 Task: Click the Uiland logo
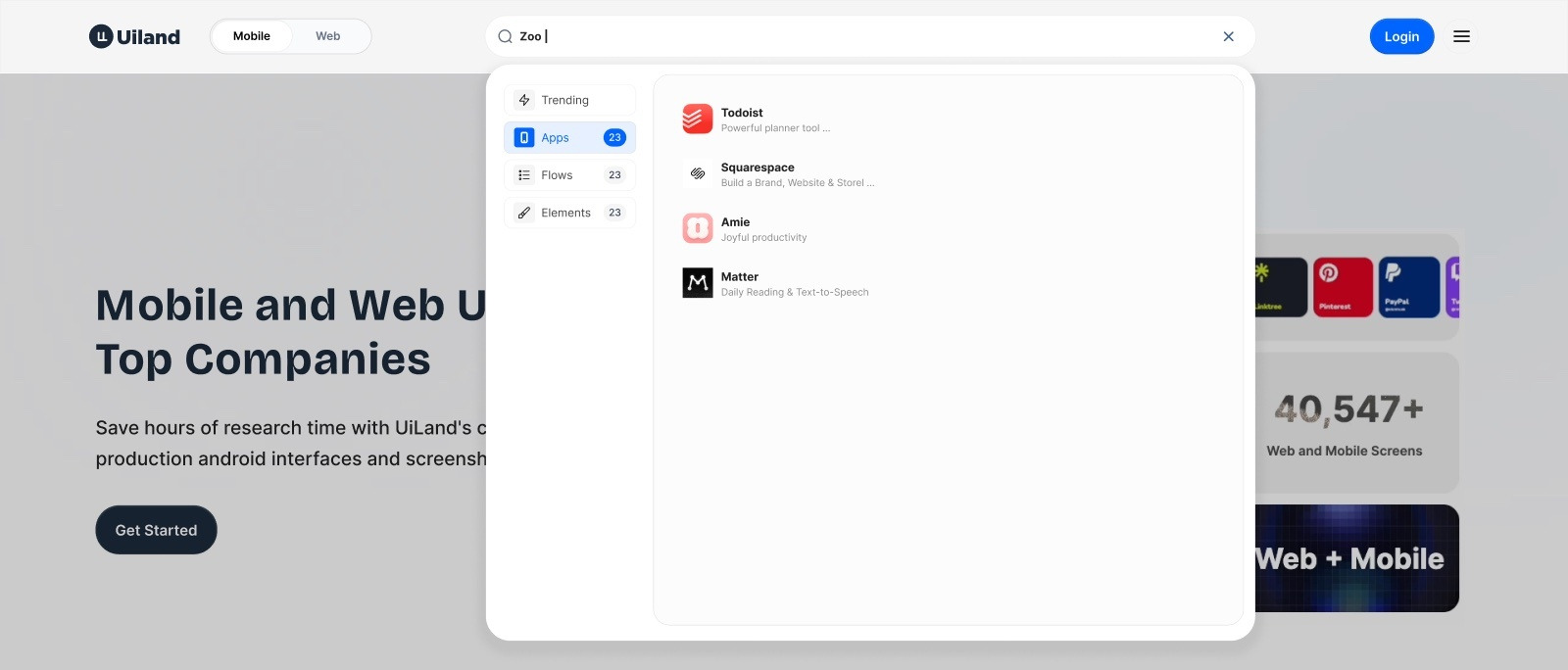pos(134,36)
